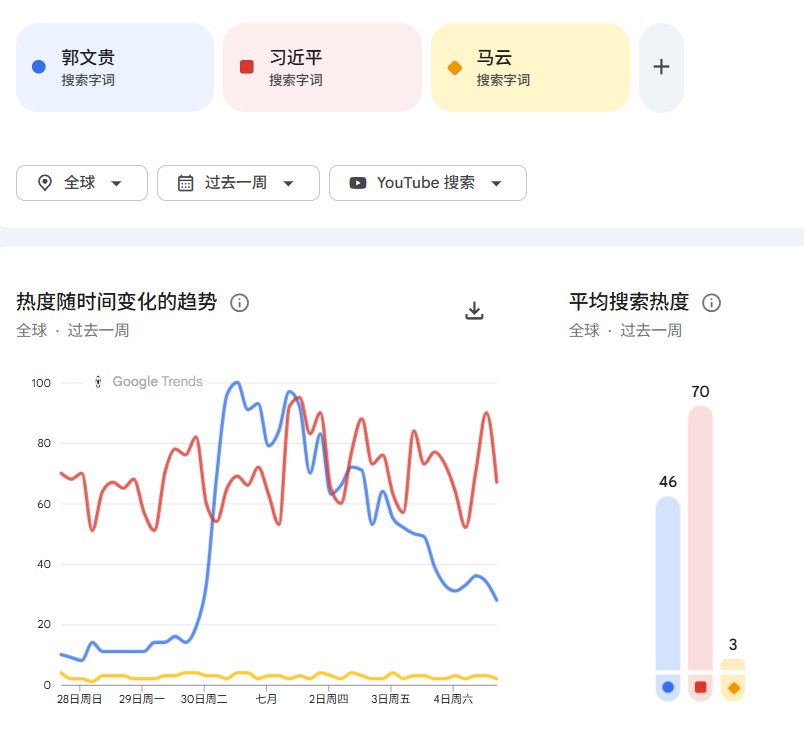The image size is (804, 736).
Task: Click the 30日周二 date label on chart axis
Action: [204, 699]
